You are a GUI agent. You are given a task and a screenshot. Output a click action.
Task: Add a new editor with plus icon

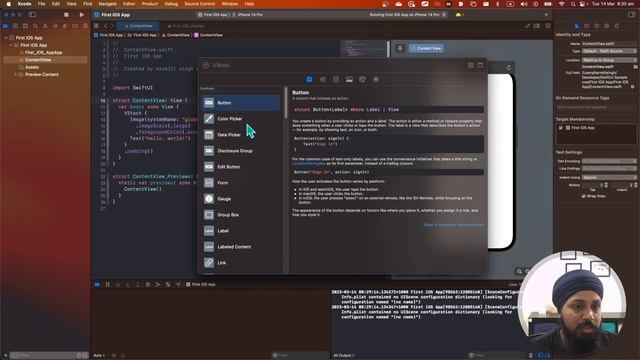[x=546, y=15]
